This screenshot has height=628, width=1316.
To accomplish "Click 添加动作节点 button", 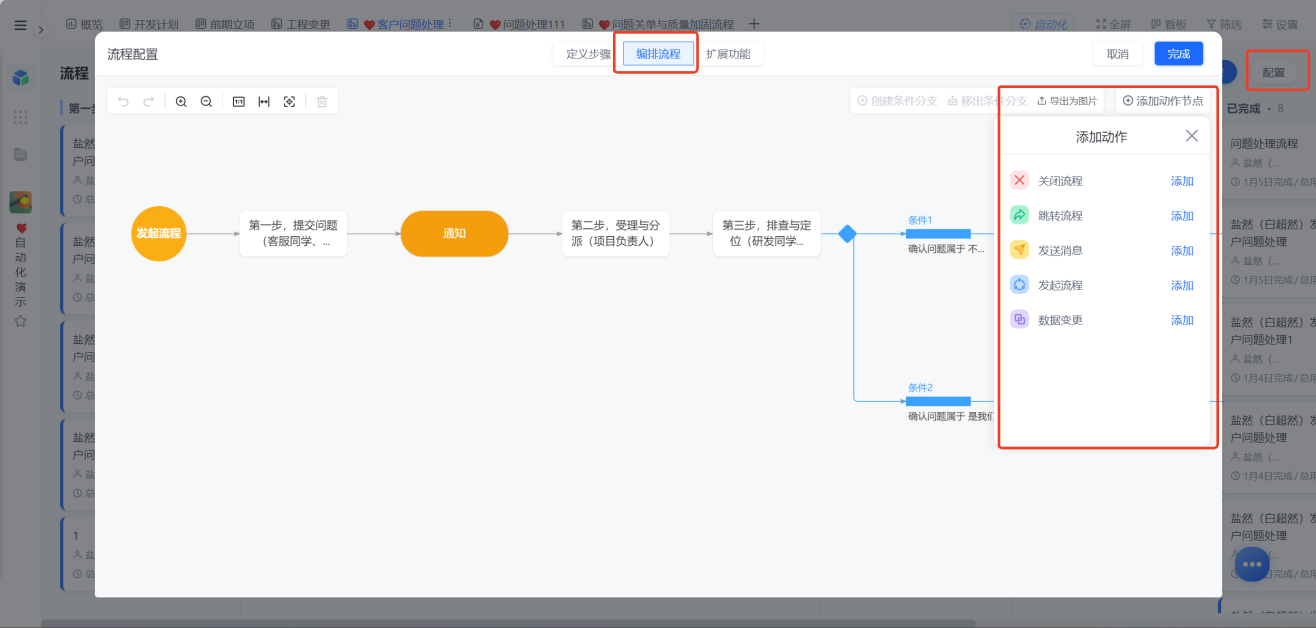I will click(1163, 101).
